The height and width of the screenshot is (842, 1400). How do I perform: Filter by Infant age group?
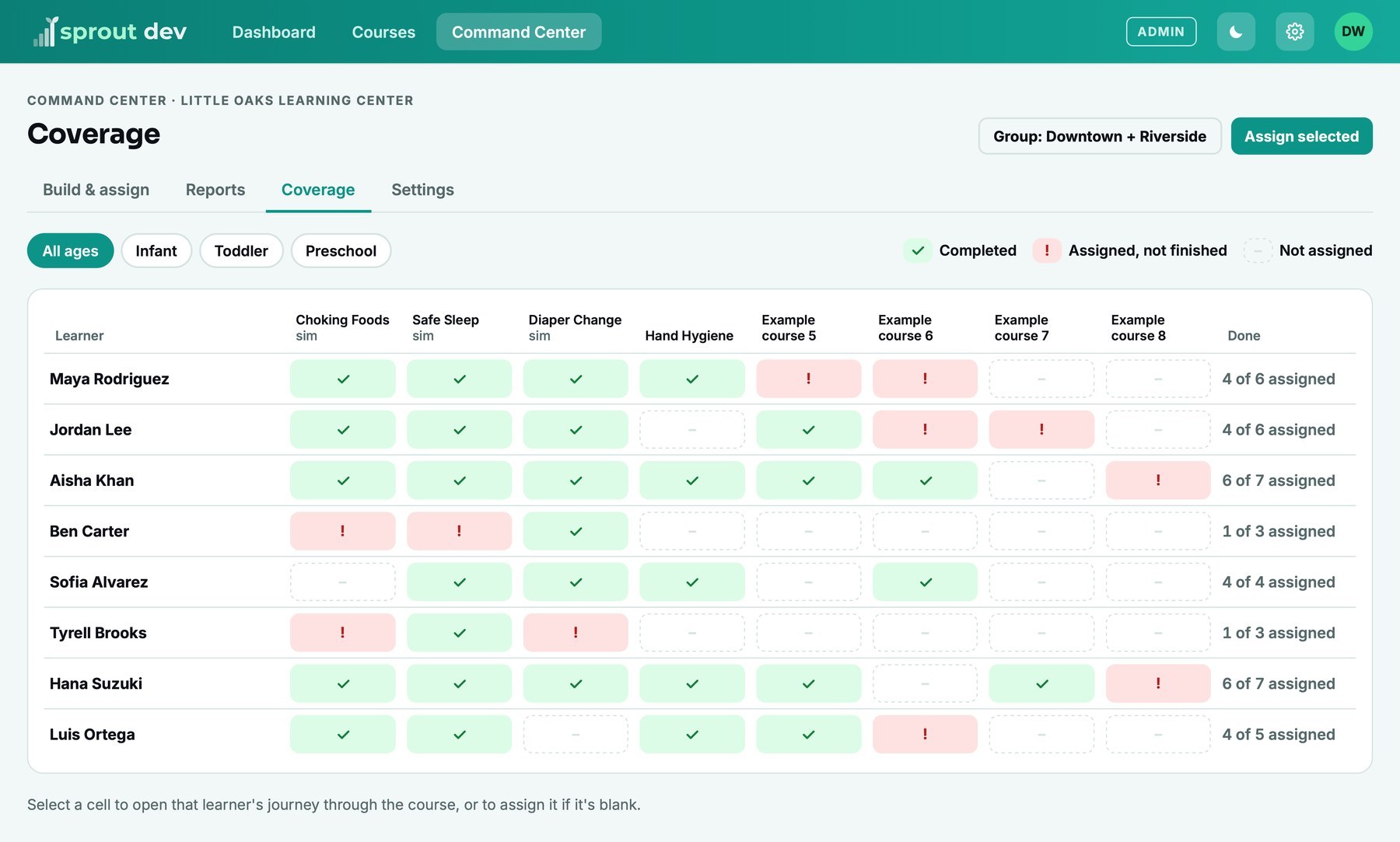[156, 250]
